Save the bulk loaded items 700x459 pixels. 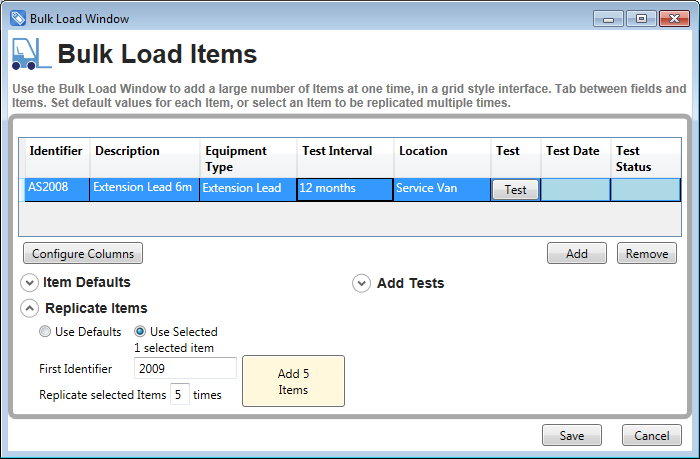[572, 436]
